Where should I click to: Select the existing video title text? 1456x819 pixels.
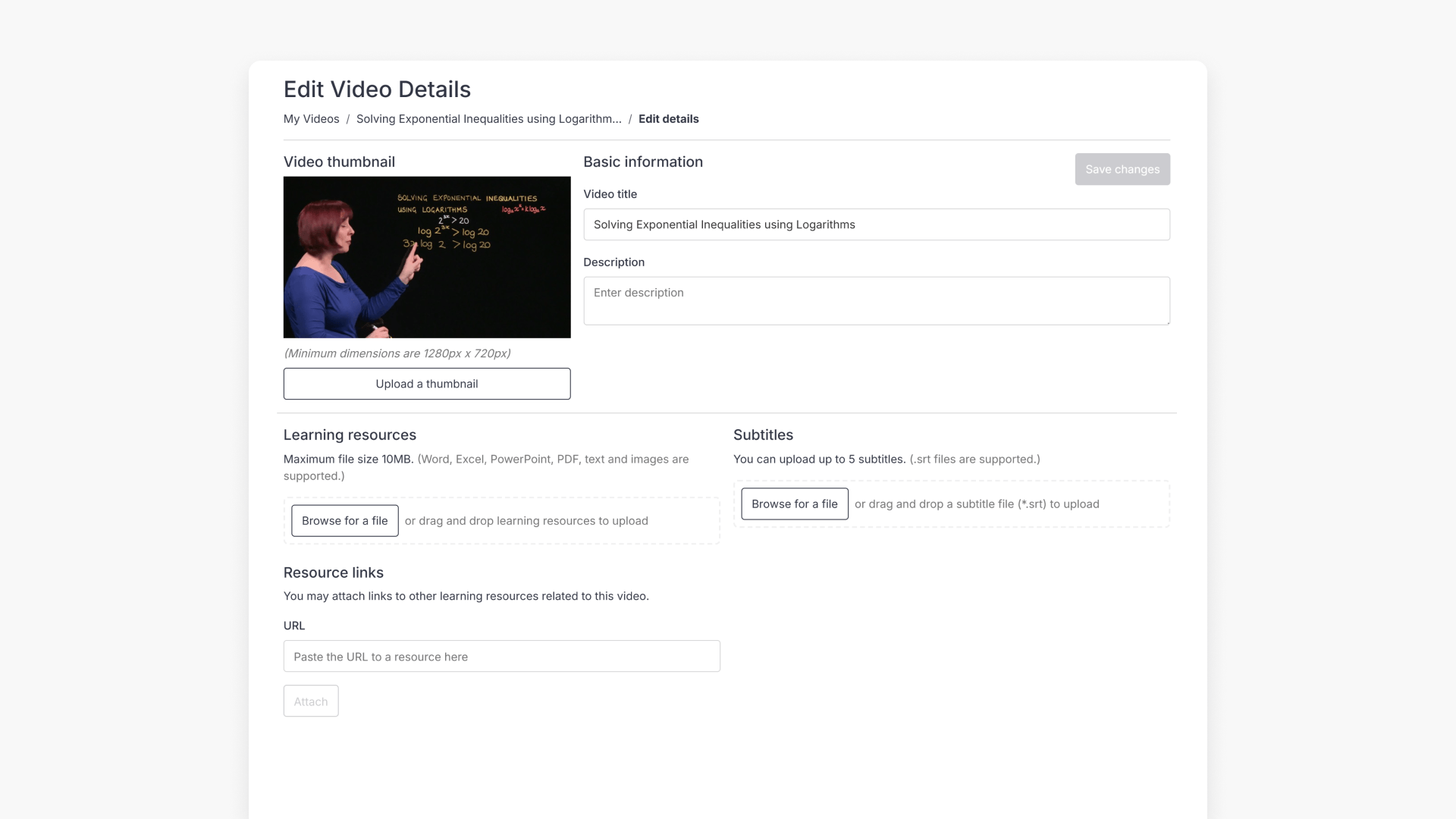(724, 224)
